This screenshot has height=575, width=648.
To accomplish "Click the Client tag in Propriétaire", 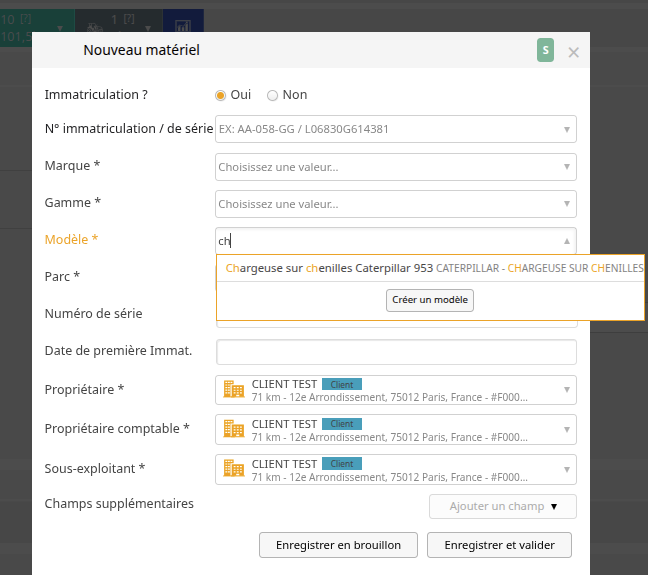I will (x=342, y=384).
